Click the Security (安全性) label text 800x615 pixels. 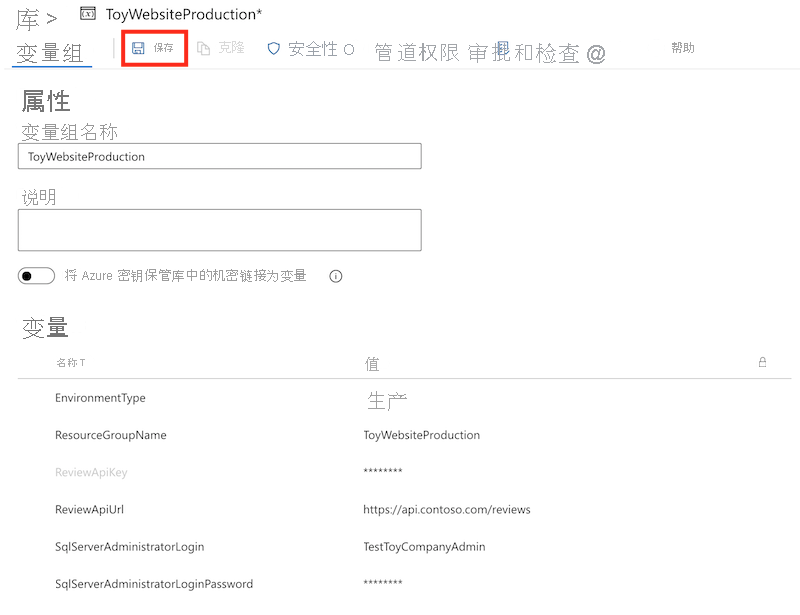click(x=313, y=49)
